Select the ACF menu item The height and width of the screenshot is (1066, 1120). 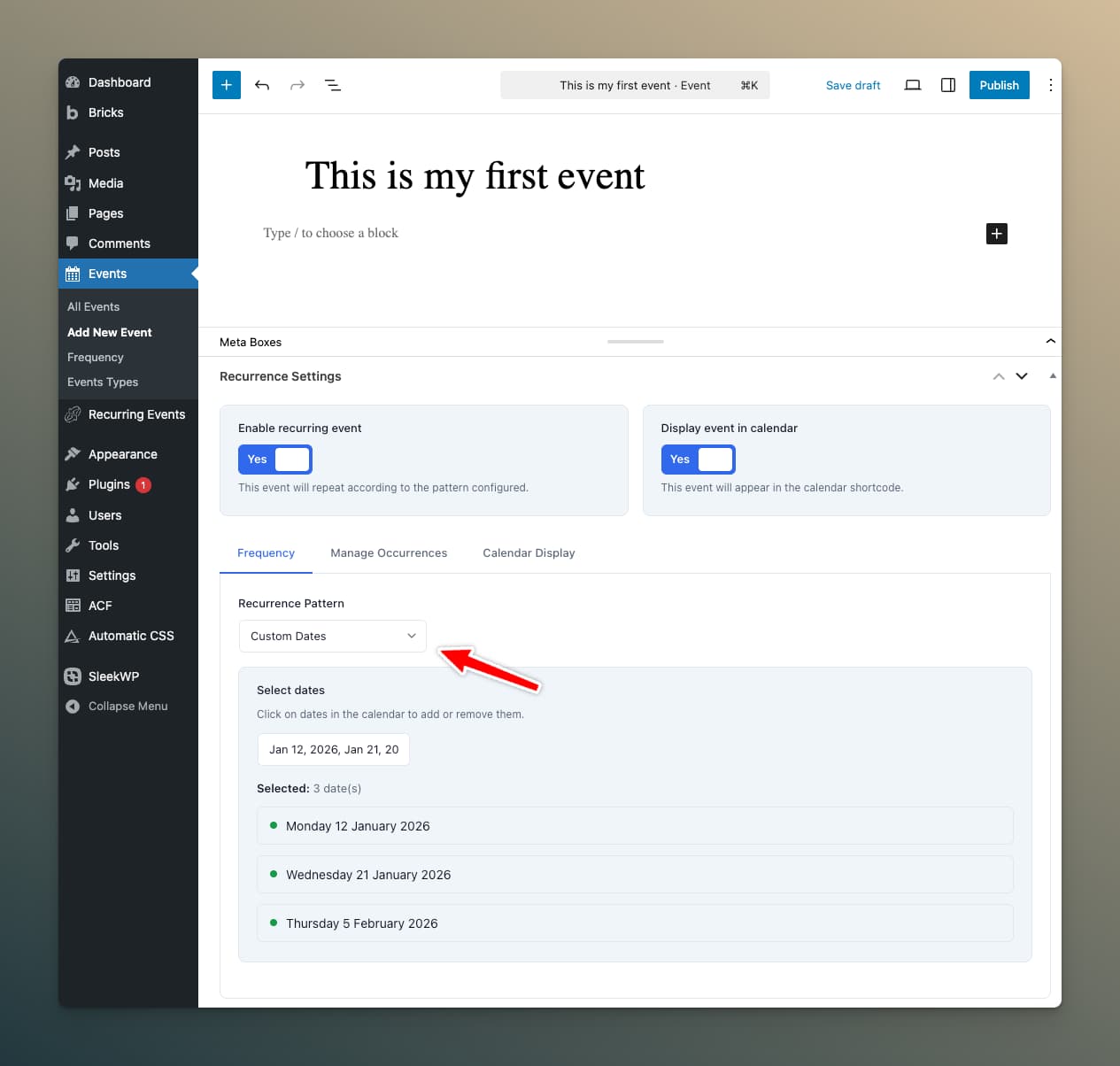click(98, 606)
